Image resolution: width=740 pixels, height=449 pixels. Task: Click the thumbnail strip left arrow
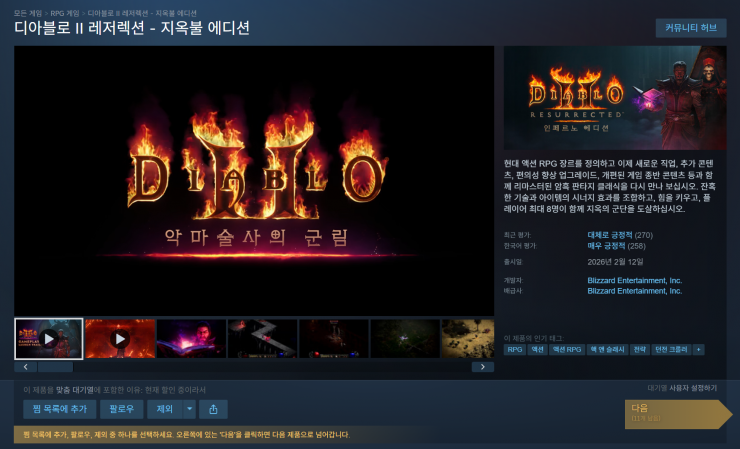tap(25, 367)
